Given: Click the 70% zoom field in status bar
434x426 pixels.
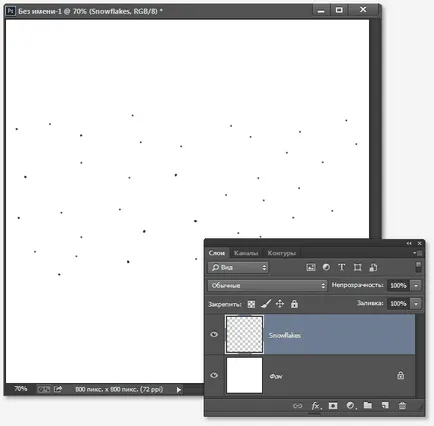Looking at the screenshot, I should [x=21, y=389].
